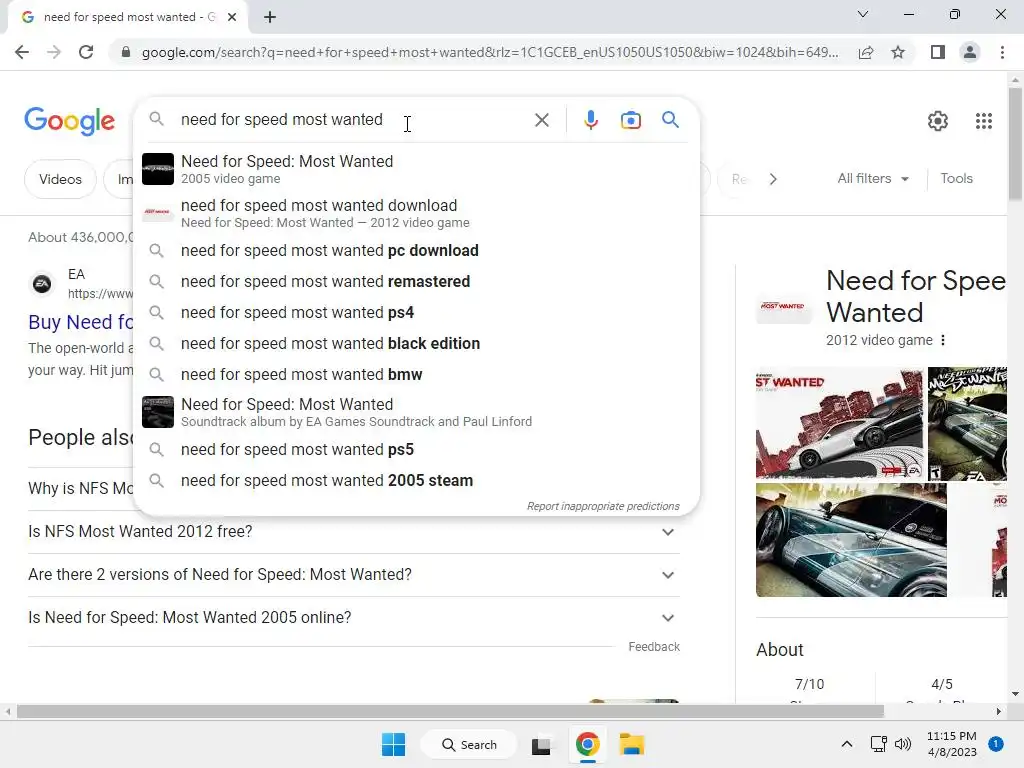The width and height of the screenshot is (1024, 768).
Task: Open the clock showing 11:15 PM
Action: point(952,744)
